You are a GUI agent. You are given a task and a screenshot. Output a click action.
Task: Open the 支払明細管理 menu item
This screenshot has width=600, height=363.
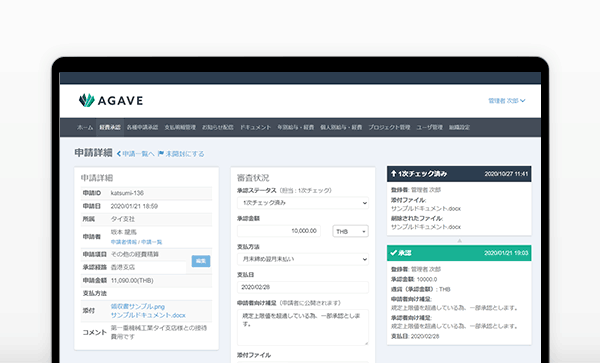click(x=180, y=127)
